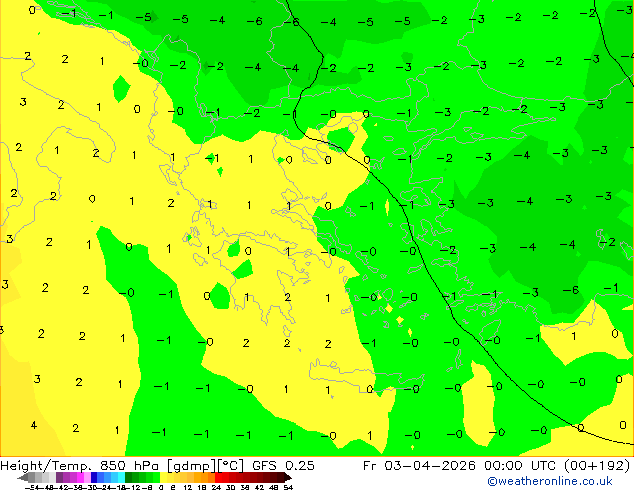Click the darkest green legend swatch
This screenshot has height=490, width=634.
[129, 477]
